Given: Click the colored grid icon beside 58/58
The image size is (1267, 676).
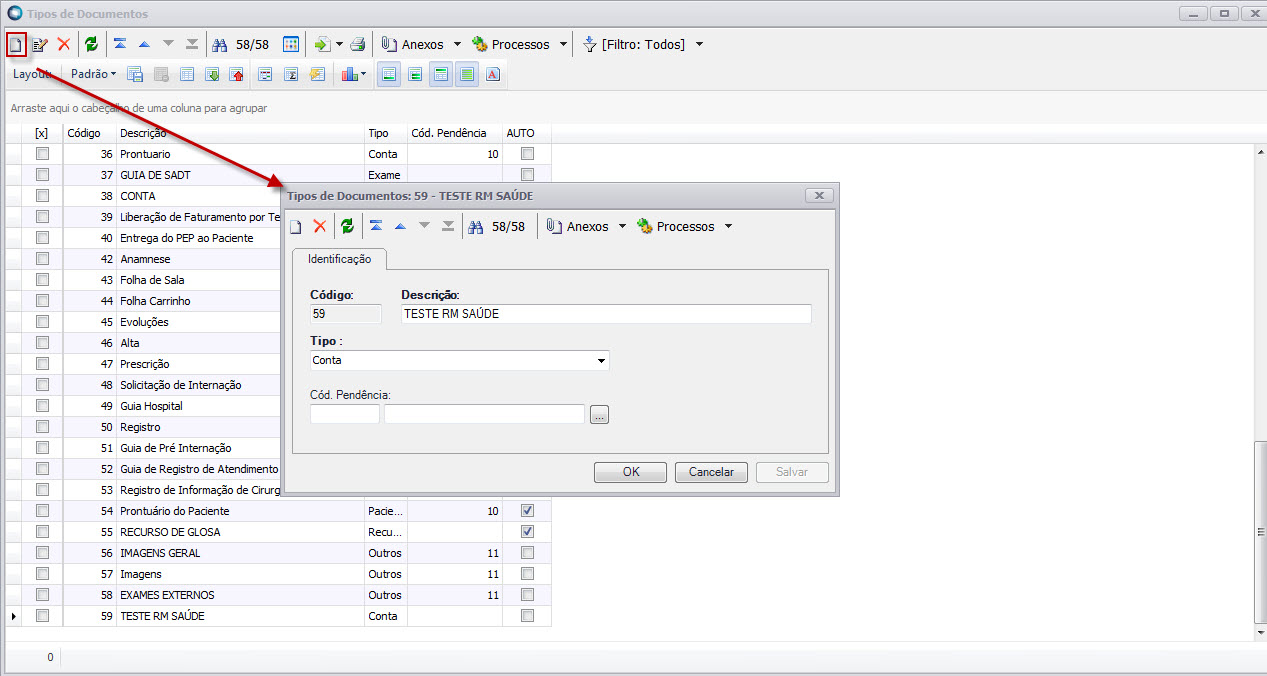Looking at the screenshot, I should click(x=291, y=45).
